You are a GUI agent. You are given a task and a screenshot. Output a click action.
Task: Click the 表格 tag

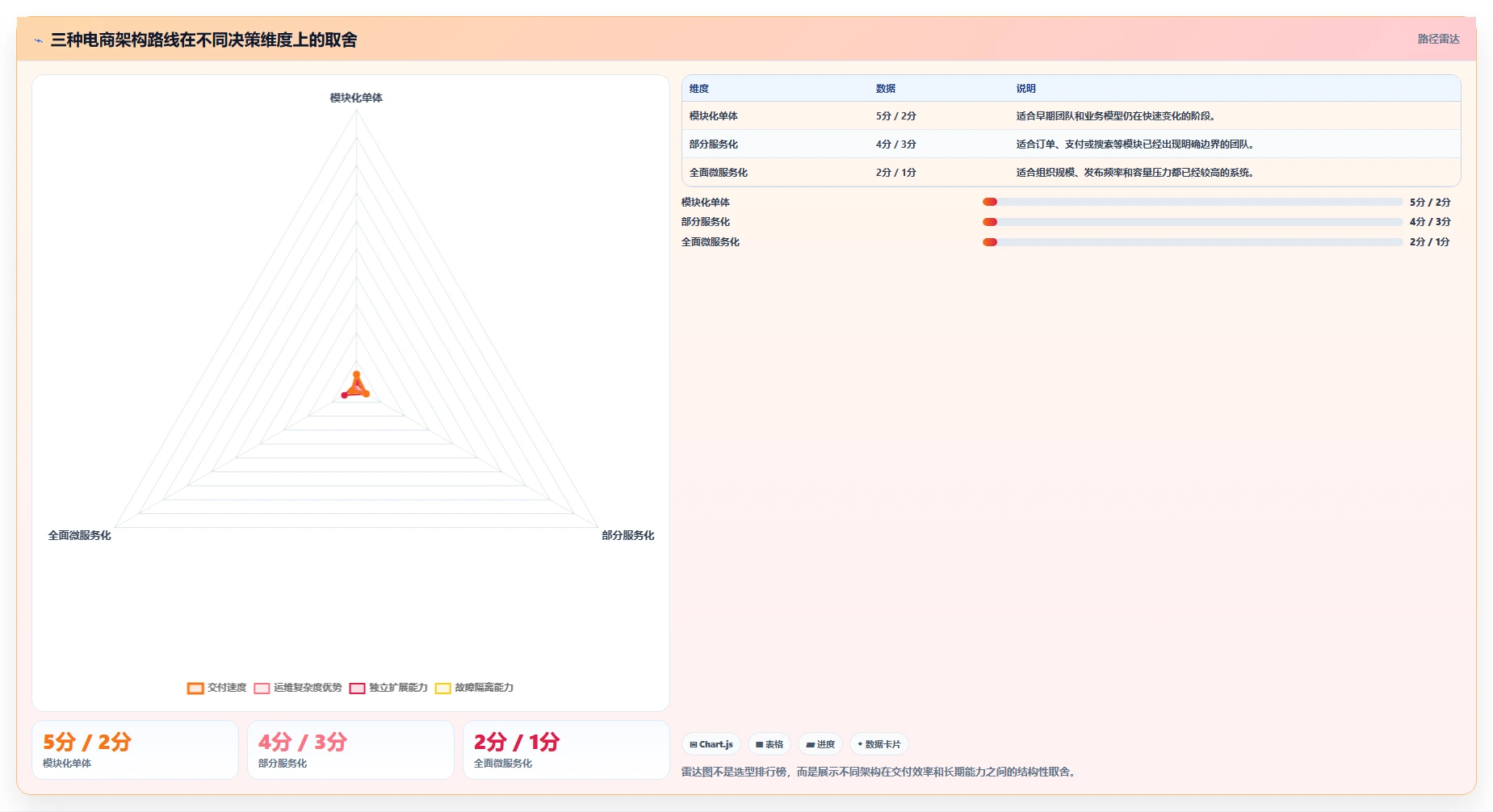tap(770, 744)
